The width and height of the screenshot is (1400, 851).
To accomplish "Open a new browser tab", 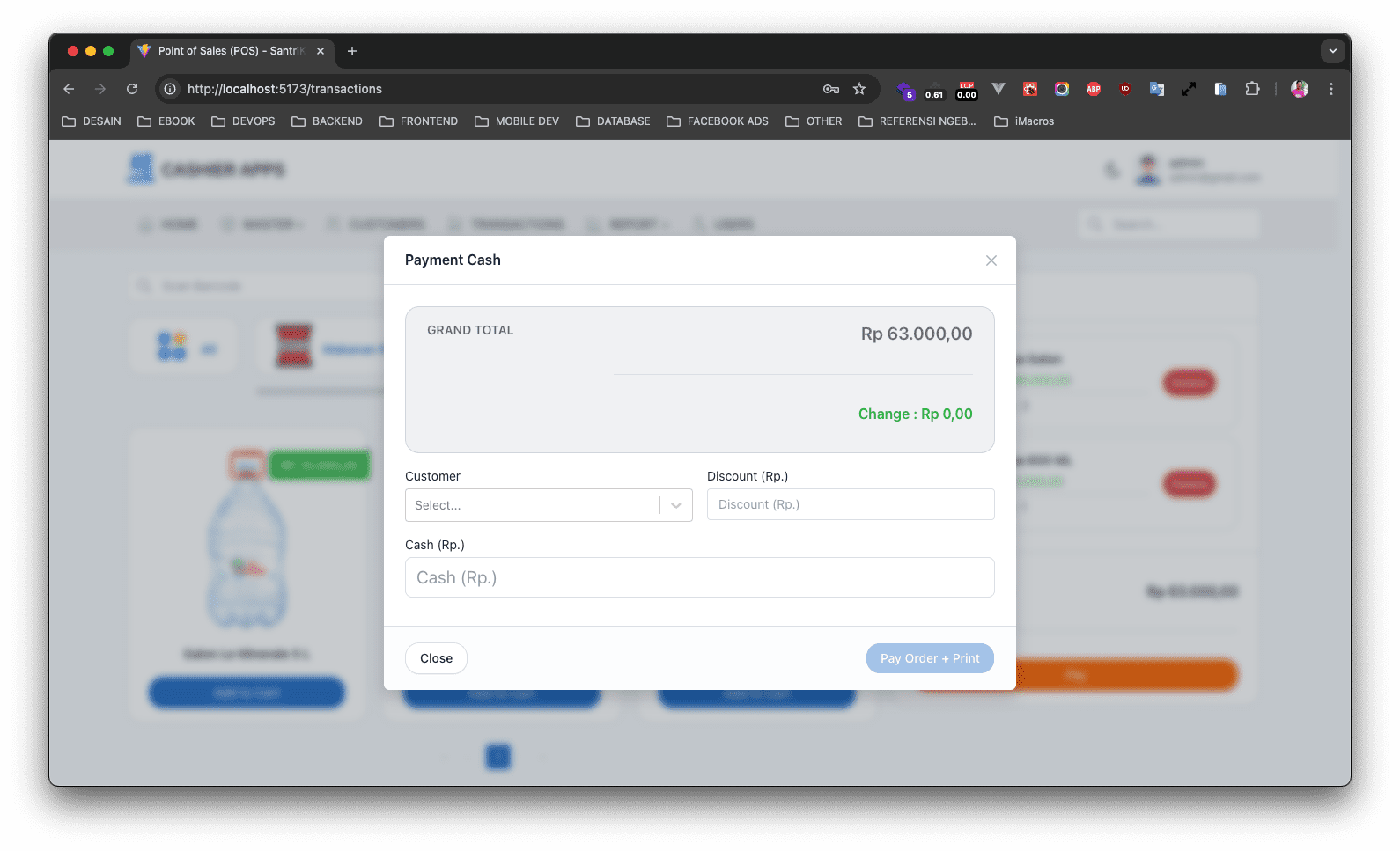I will pos(352,51).
